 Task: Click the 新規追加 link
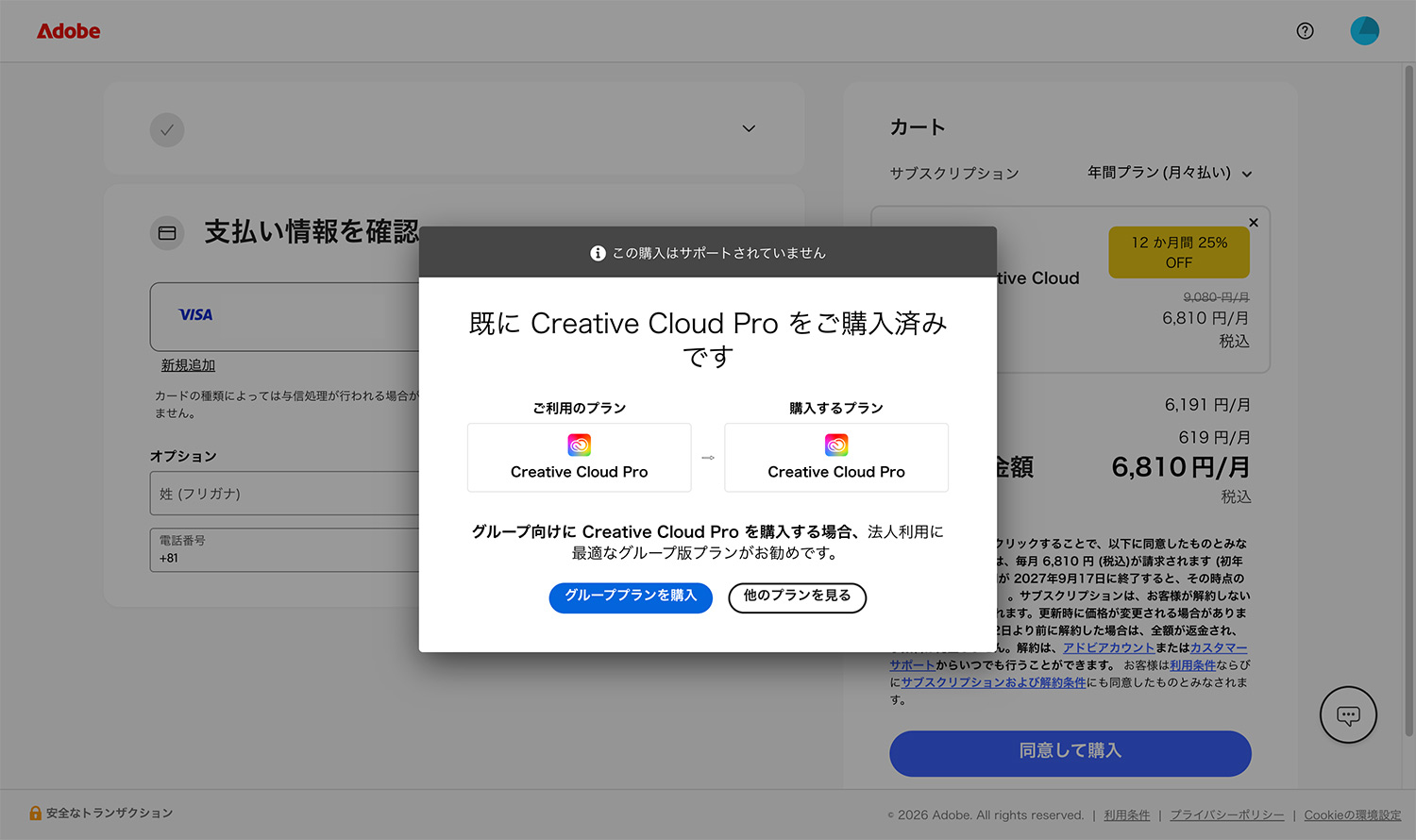tap(188, 365)
